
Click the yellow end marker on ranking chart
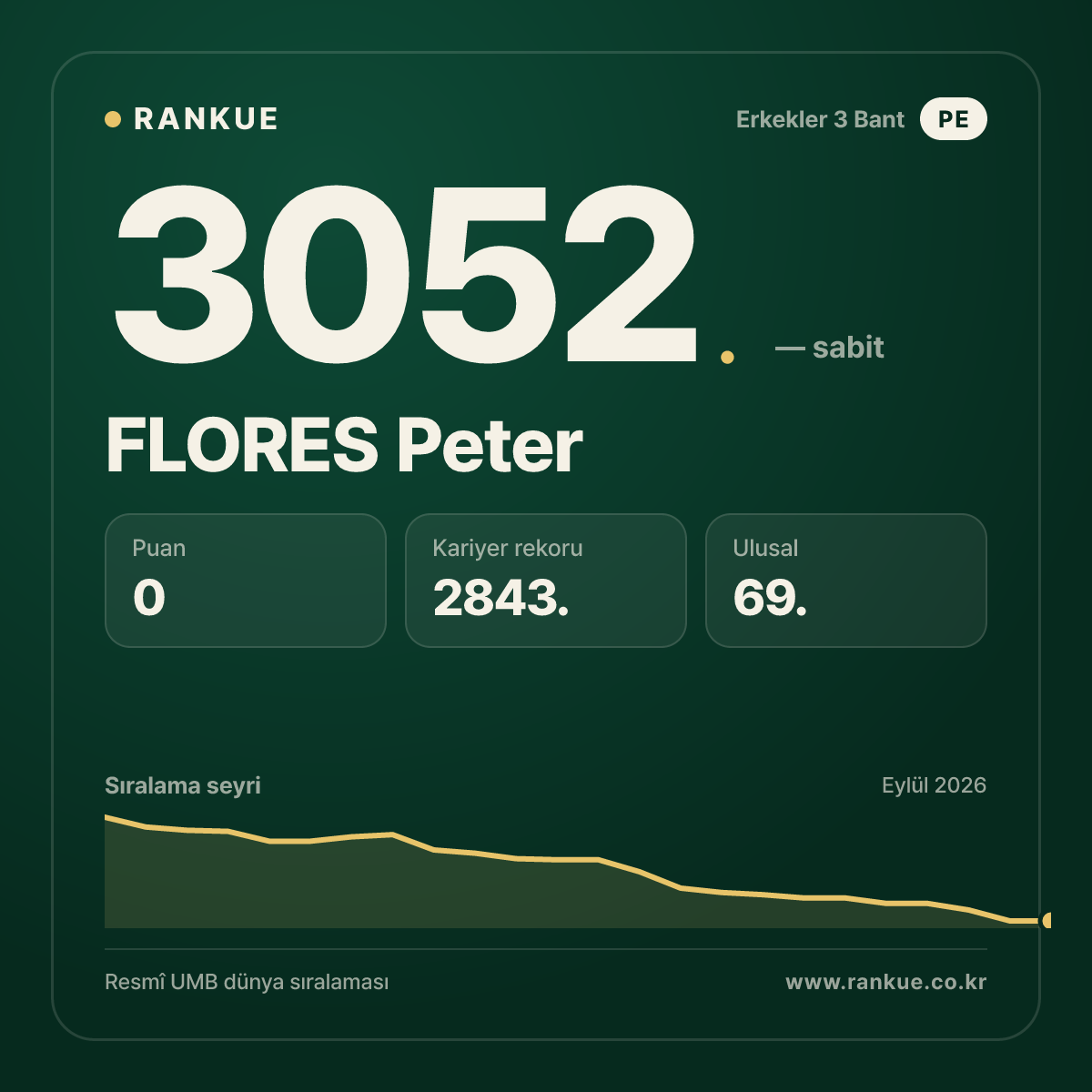(1046, 921)
